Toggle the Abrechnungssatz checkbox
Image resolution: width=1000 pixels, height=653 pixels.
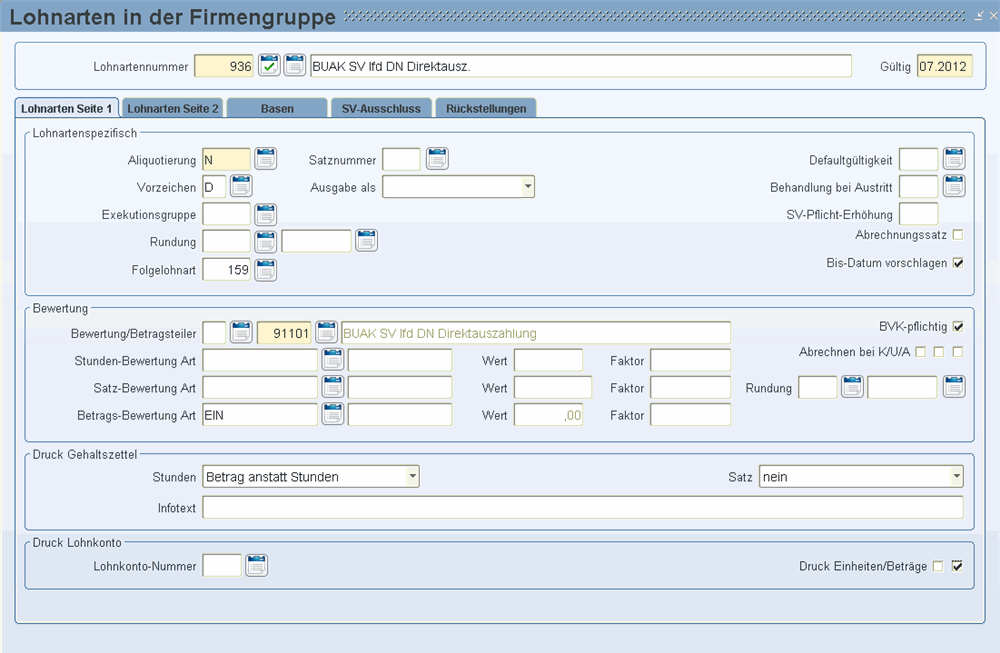[x=958, y=235]
